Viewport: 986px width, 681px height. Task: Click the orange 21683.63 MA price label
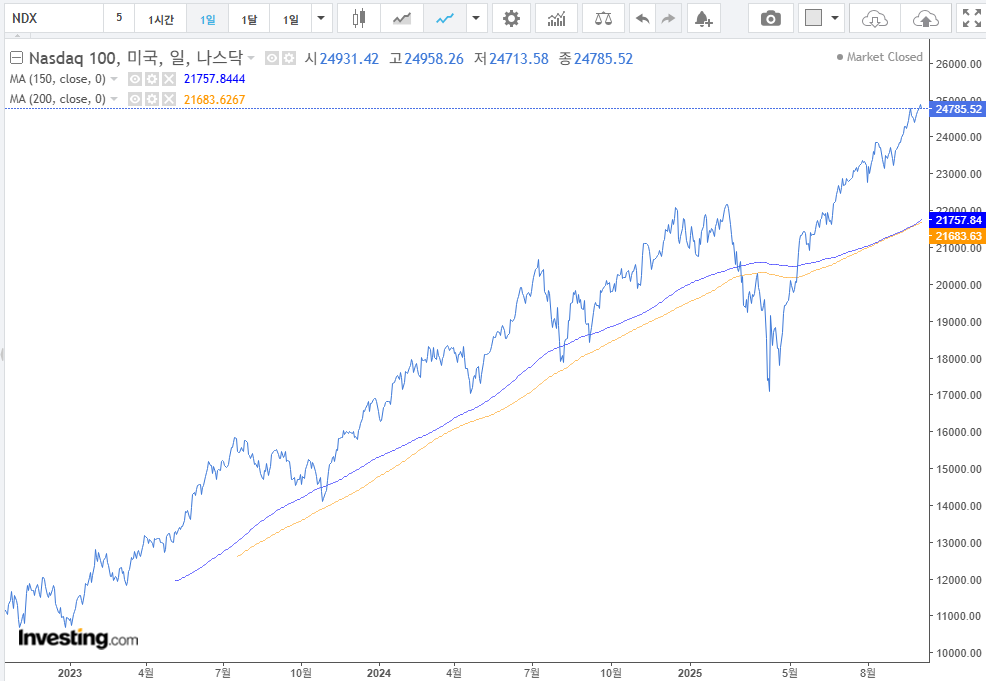pos(957,236)
